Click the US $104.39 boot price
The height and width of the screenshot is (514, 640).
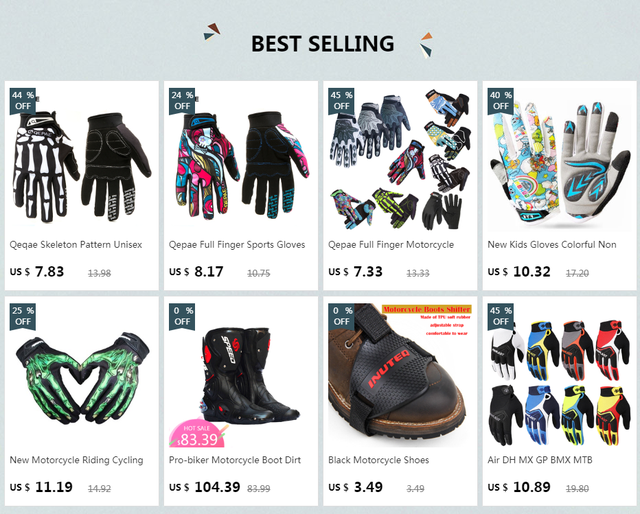(x=205, y=487)
